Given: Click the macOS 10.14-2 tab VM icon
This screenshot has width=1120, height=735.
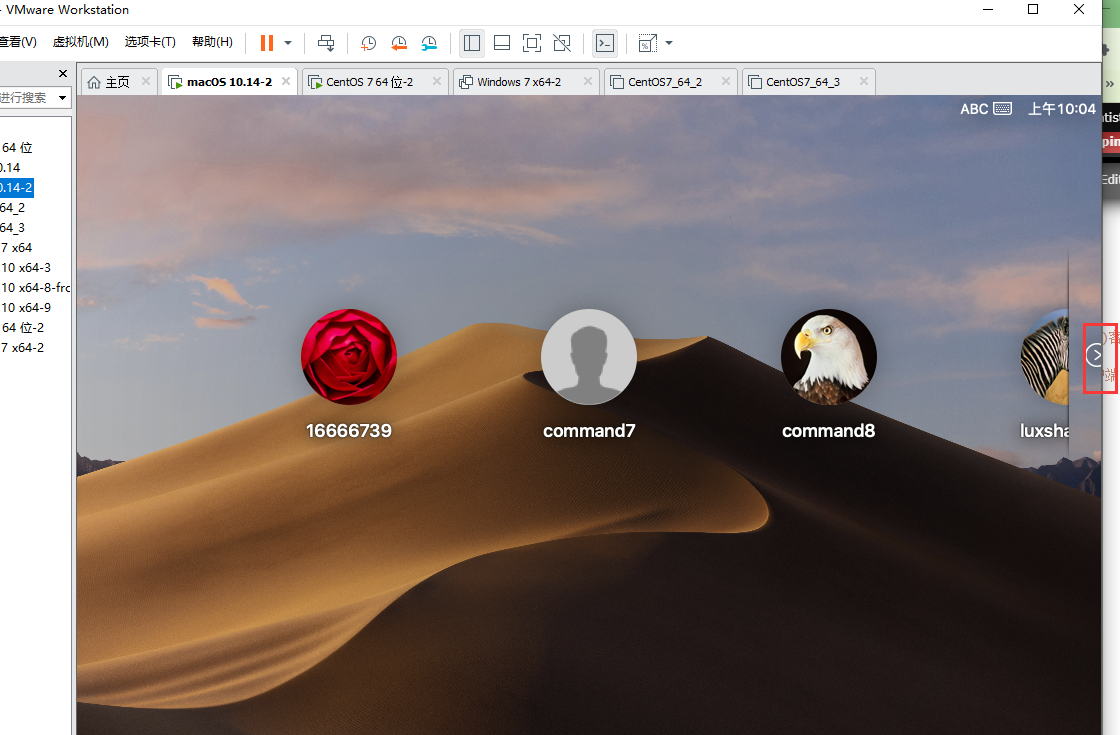Looking at the screenshot, I should (175, 82).
